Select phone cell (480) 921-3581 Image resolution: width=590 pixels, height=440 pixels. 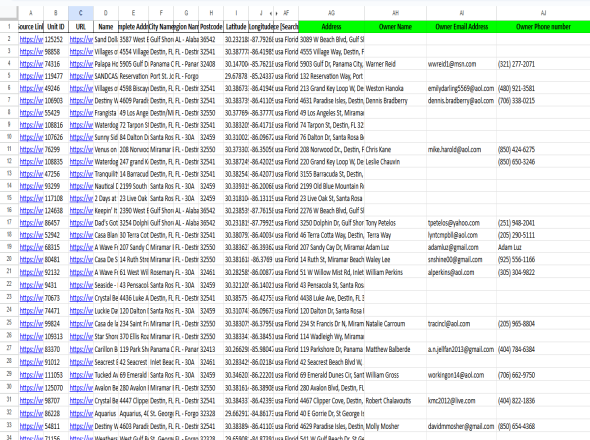tap(543, 88)
